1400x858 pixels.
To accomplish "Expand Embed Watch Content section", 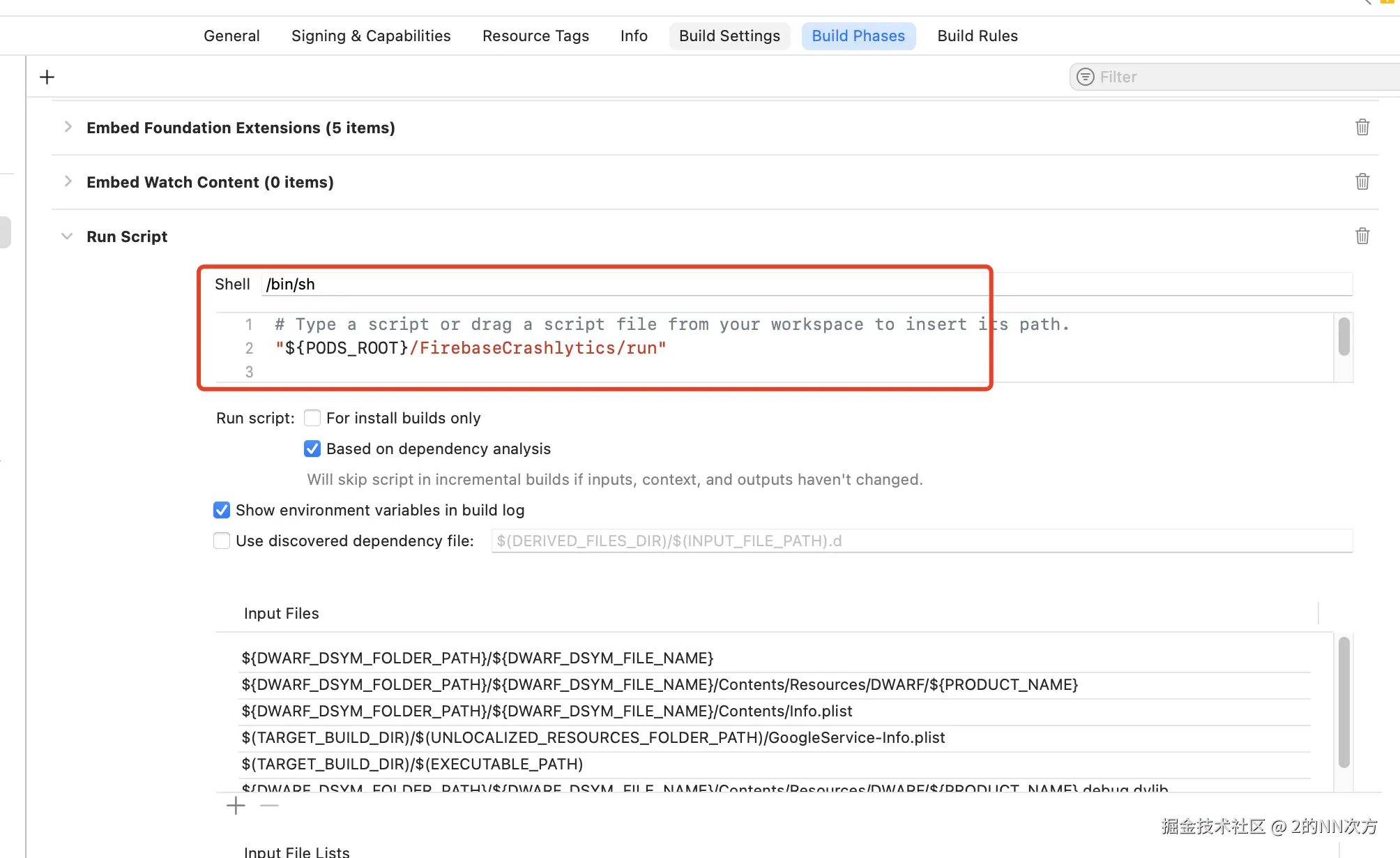I will 68,181.
